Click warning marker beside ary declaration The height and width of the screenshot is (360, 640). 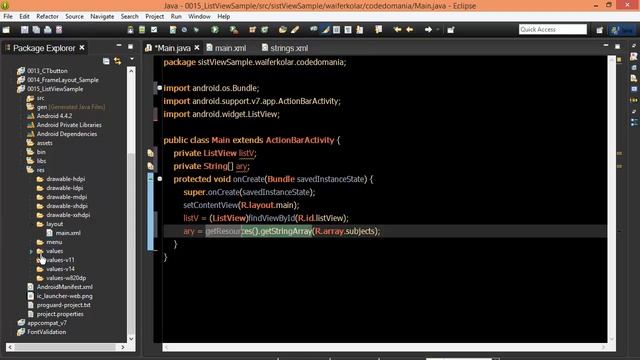[x=151, y=166]
